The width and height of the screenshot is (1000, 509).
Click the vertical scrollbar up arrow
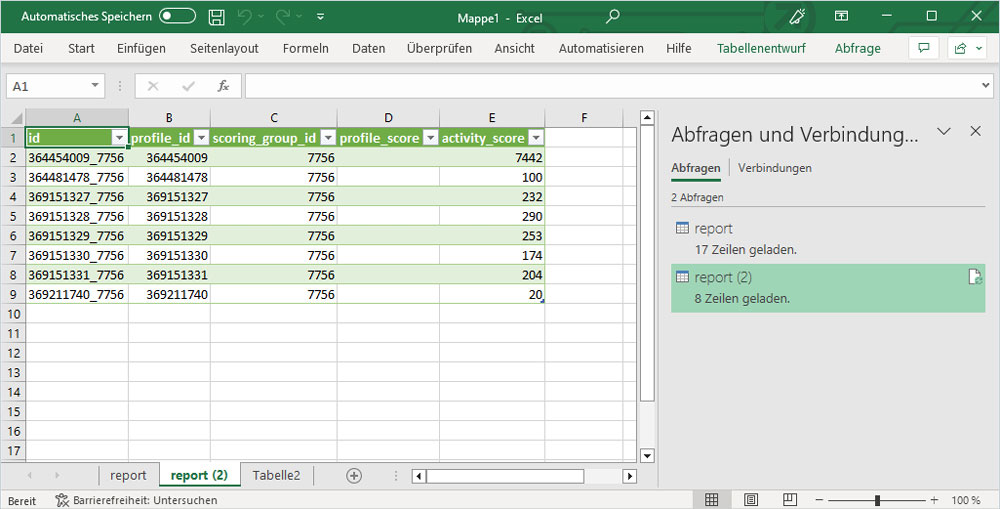tap(647, 118)
